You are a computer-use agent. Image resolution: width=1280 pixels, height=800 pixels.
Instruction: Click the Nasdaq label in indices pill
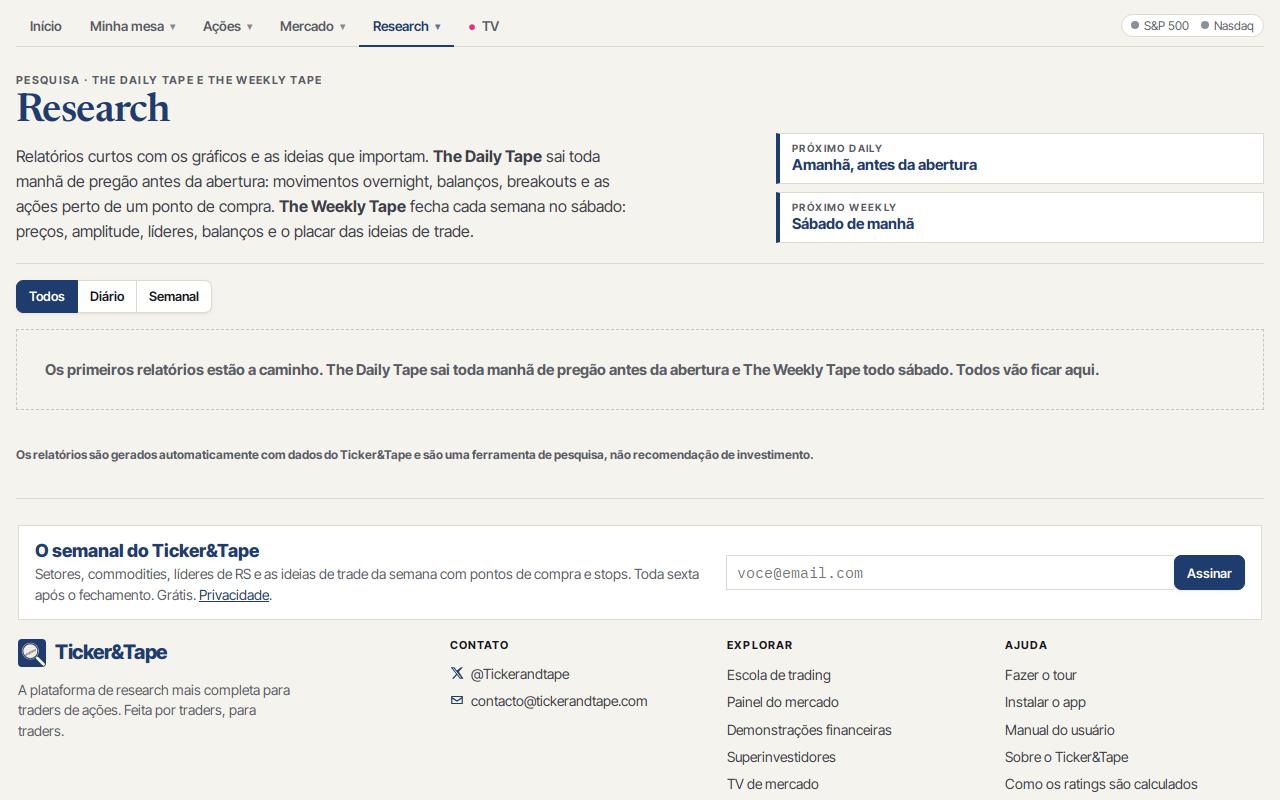[x=1233, y=25]
